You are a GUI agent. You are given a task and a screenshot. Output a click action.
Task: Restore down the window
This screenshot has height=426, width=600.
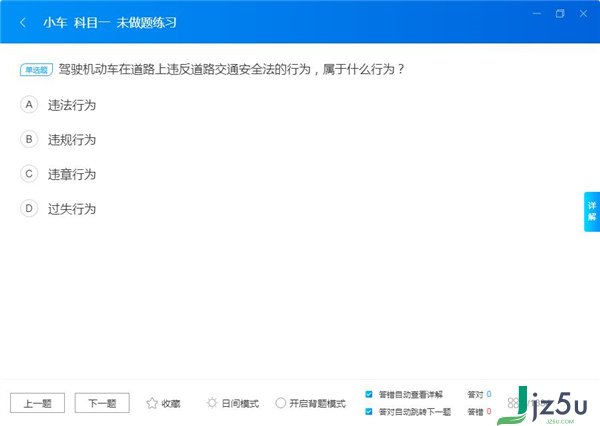pos(560,14)
